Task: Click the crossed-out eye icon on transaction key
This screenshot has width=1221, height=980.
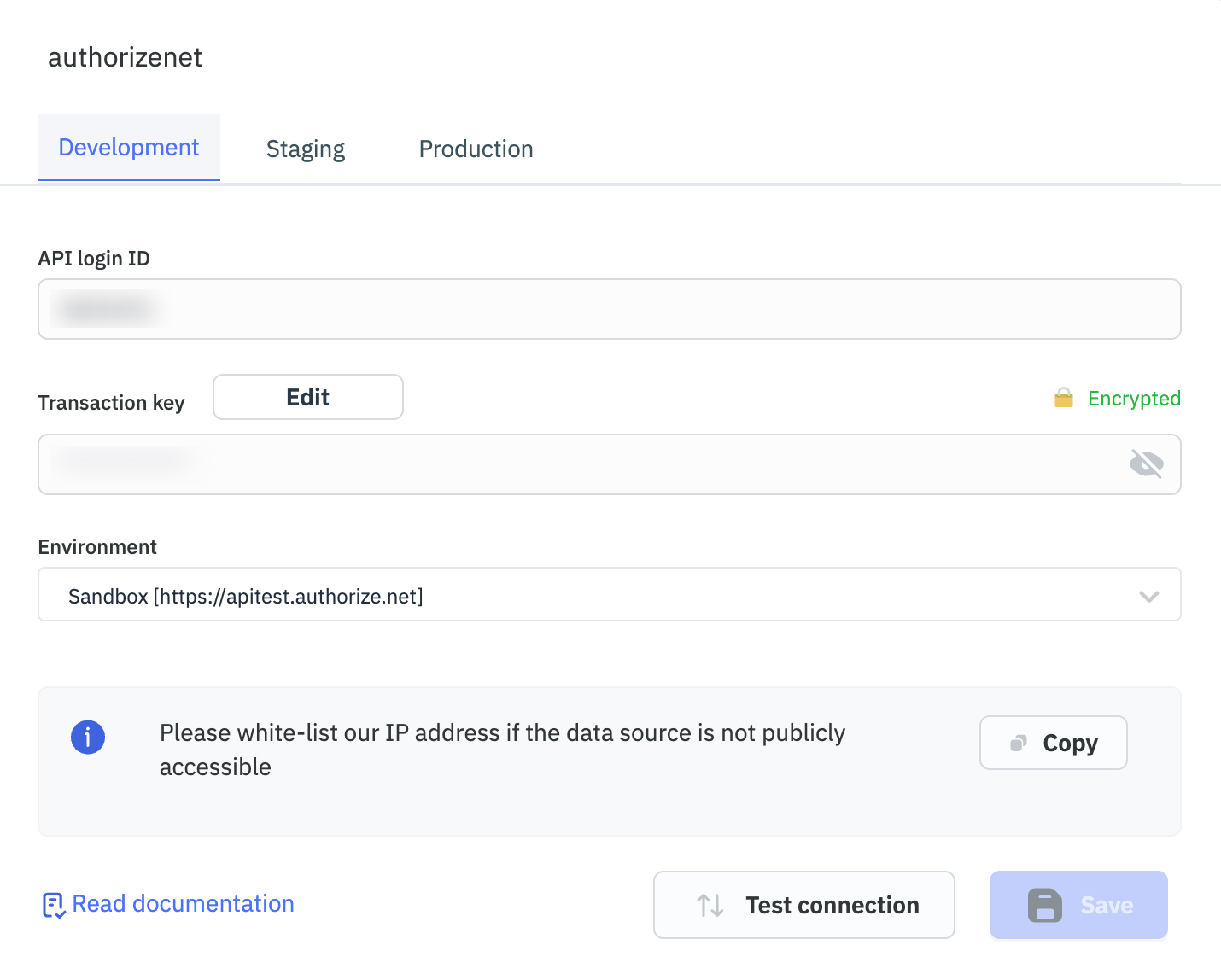Action: pyautogui.click(x=1146, y=464)
